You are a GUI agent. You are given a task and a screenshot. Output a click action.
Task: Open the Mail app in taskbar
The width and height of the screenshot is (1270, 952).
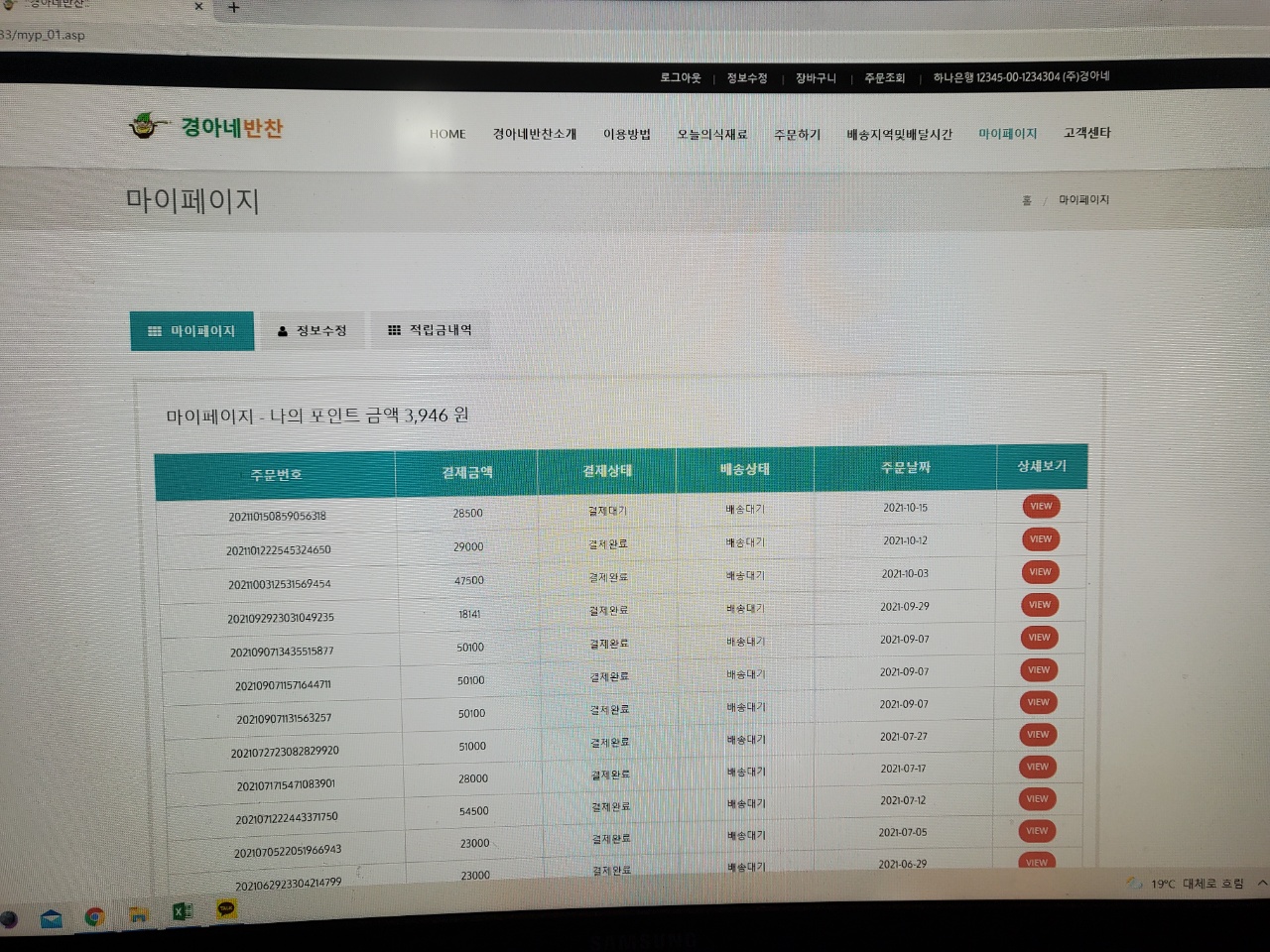[52, 919]
